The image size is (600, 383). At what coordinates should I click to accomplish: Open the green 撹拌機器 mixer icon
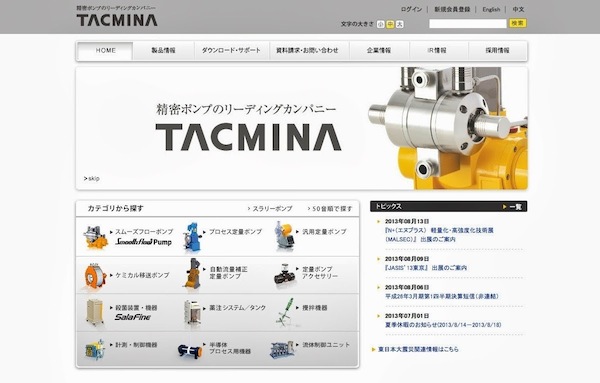285,312
